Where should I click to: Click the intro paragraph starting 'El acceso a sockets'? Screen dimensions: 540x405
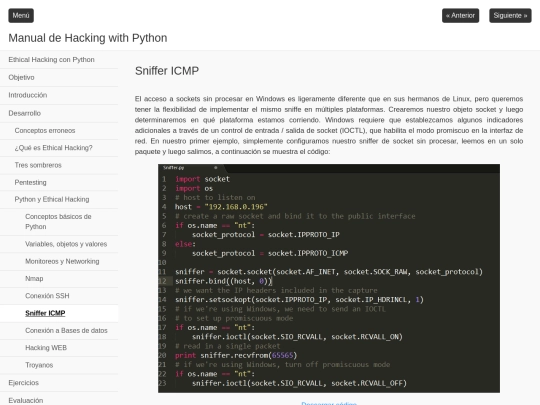point(329,125)
